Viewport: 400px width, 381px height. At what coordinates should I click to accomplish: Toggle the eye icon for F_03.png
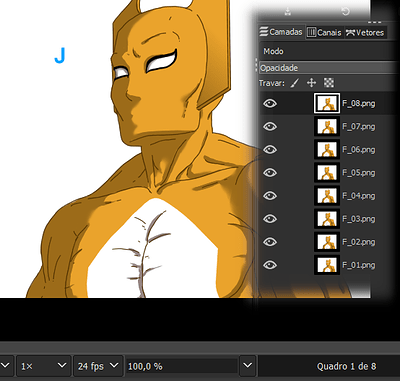(270, 219)
